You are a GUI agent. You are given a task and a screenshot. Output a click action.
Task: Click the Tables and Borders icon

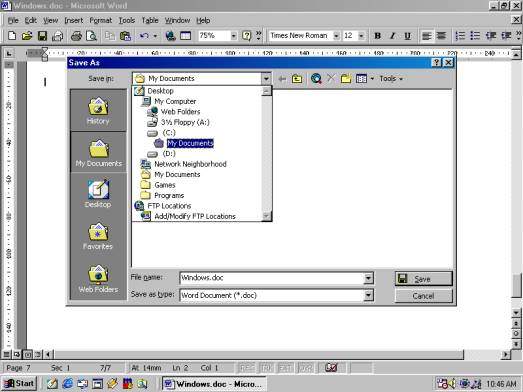click(185, 35)
